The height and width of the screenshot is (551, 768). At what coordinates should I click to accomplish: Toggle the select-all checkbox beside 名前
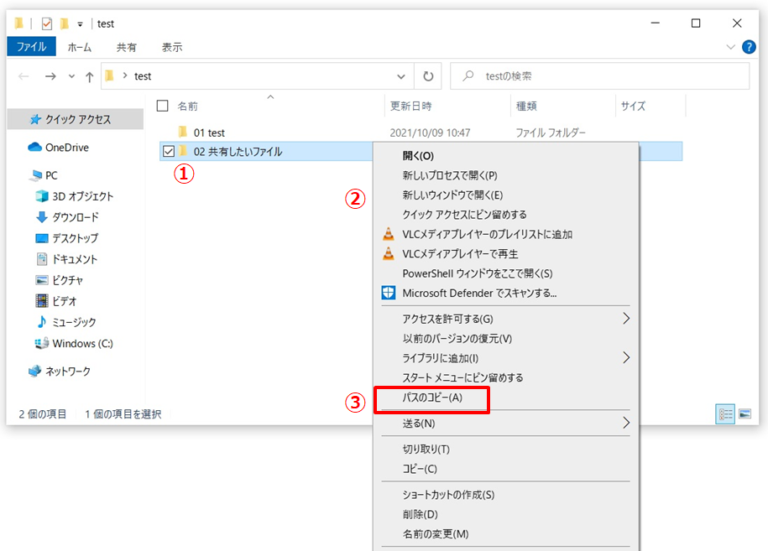tap(163, 105)
